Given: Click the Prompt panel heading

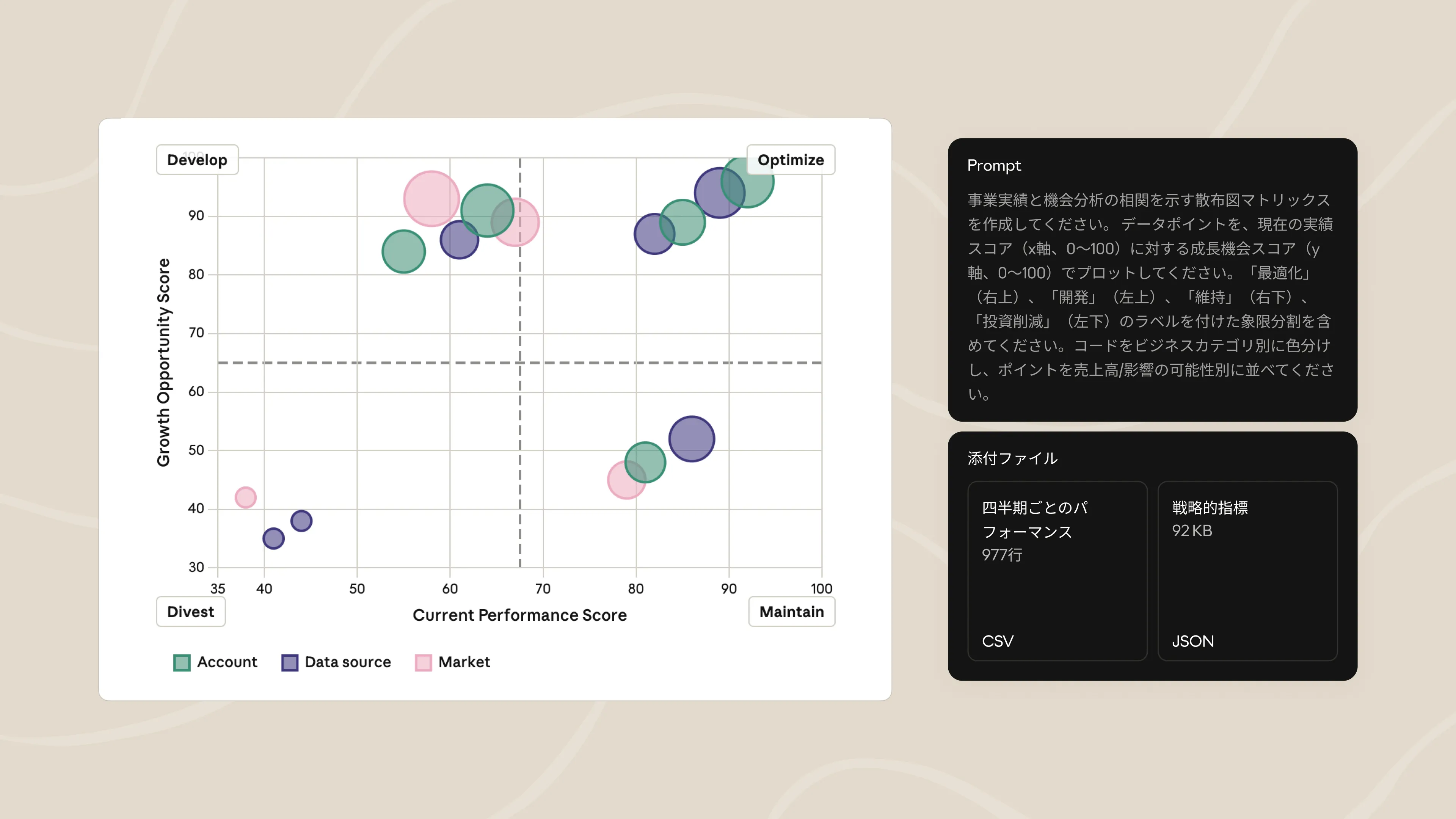Looking at the screenshot, I should point(994,166).
